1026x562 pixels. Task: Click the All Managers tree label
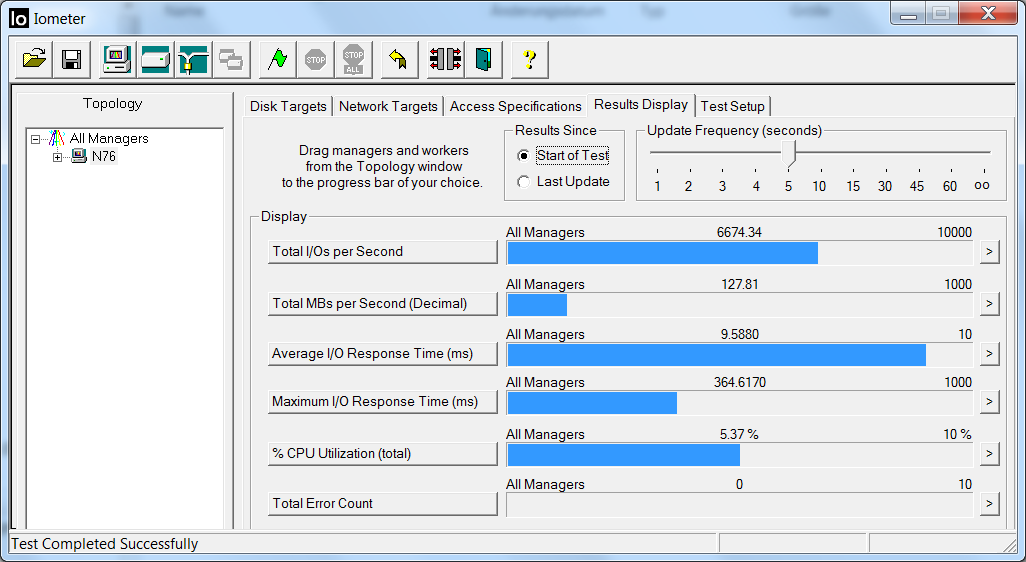tap(109, 138)
